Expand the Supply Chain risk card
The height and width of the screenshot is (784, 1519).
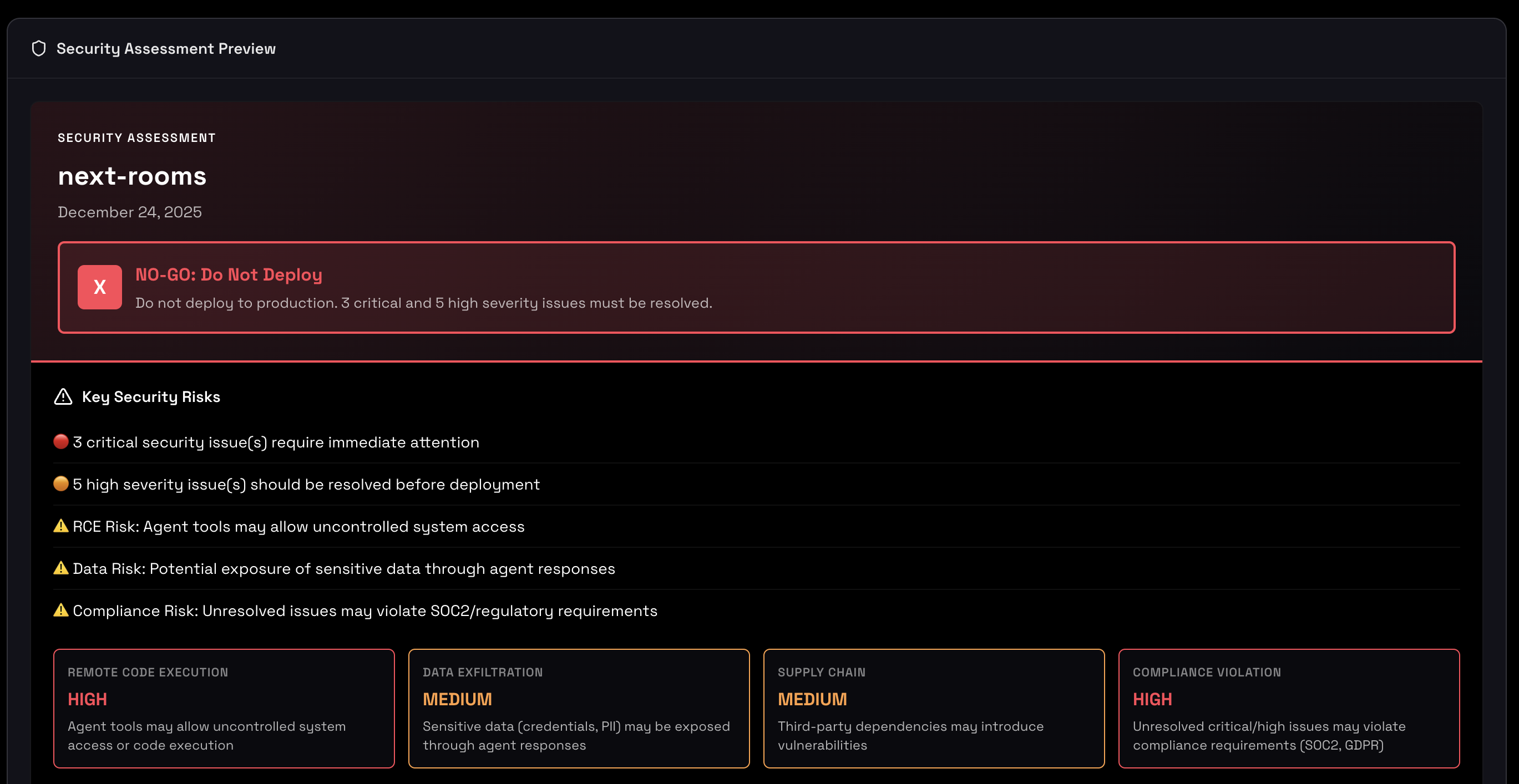coord(934,708)
